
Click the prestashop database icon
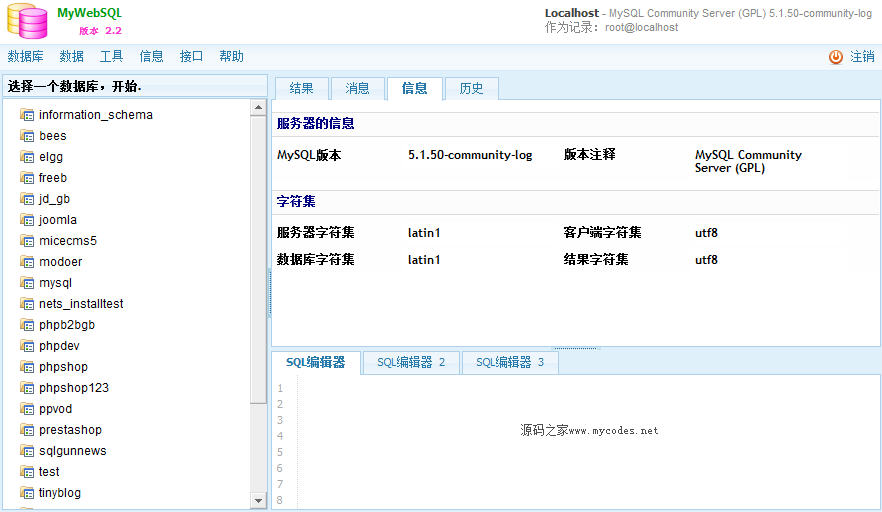point(27,430)
